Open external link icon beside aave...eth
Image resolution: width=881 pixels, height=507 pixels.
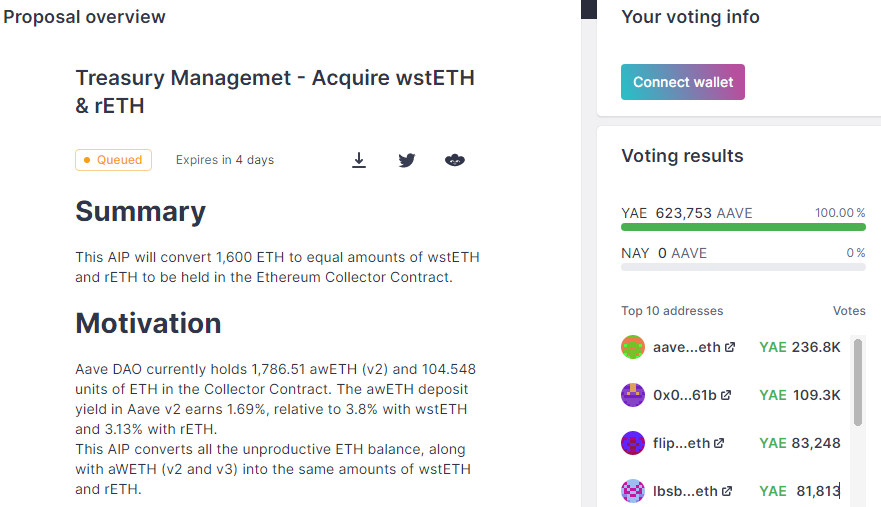[730, 347]
